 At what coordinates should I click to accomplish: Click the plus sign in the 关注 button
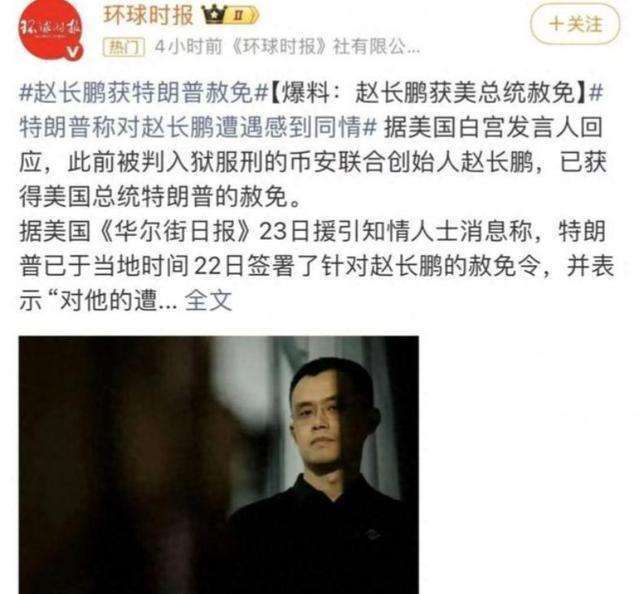(556, 24)
